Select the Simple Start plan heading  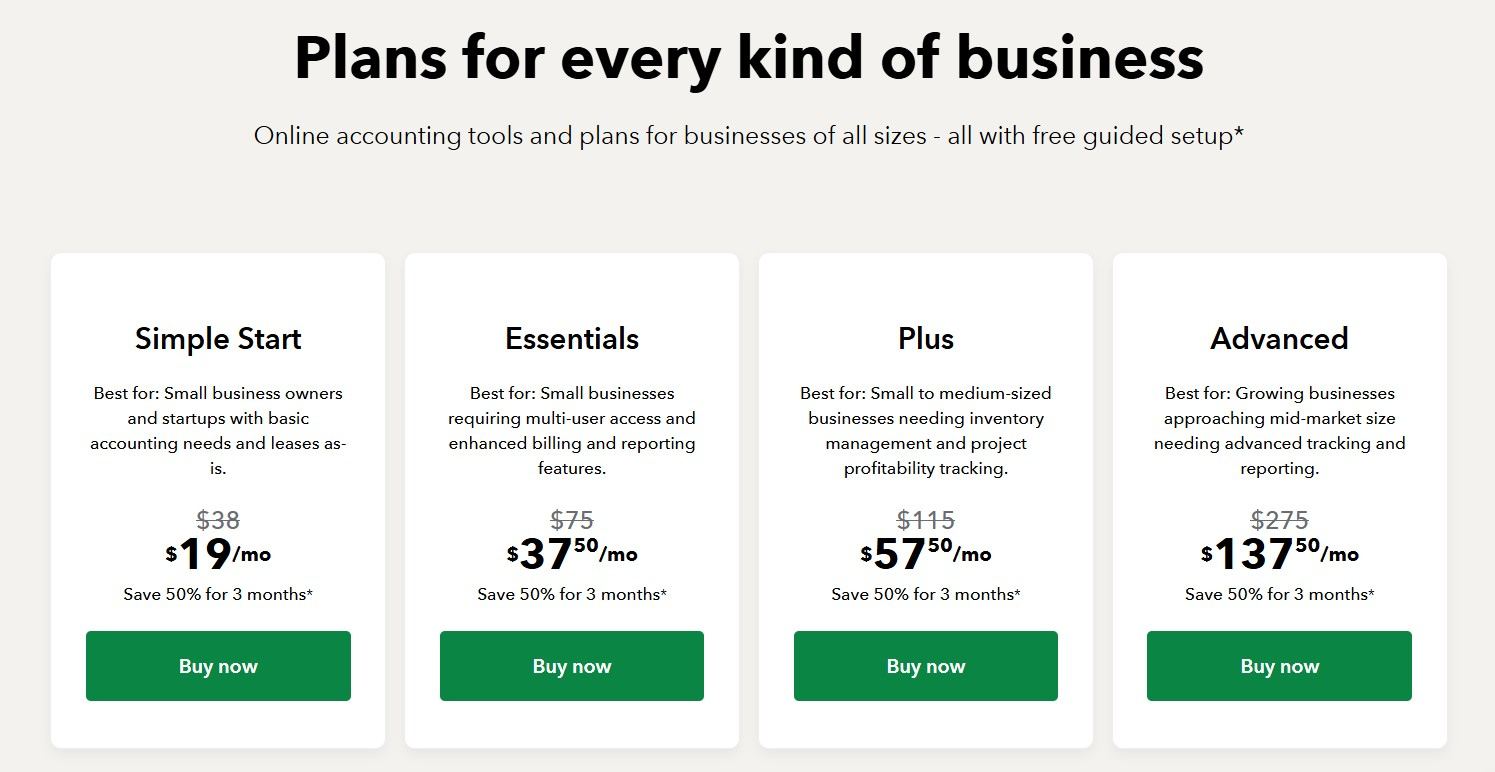pyautogui.click(x=218, y=338)
